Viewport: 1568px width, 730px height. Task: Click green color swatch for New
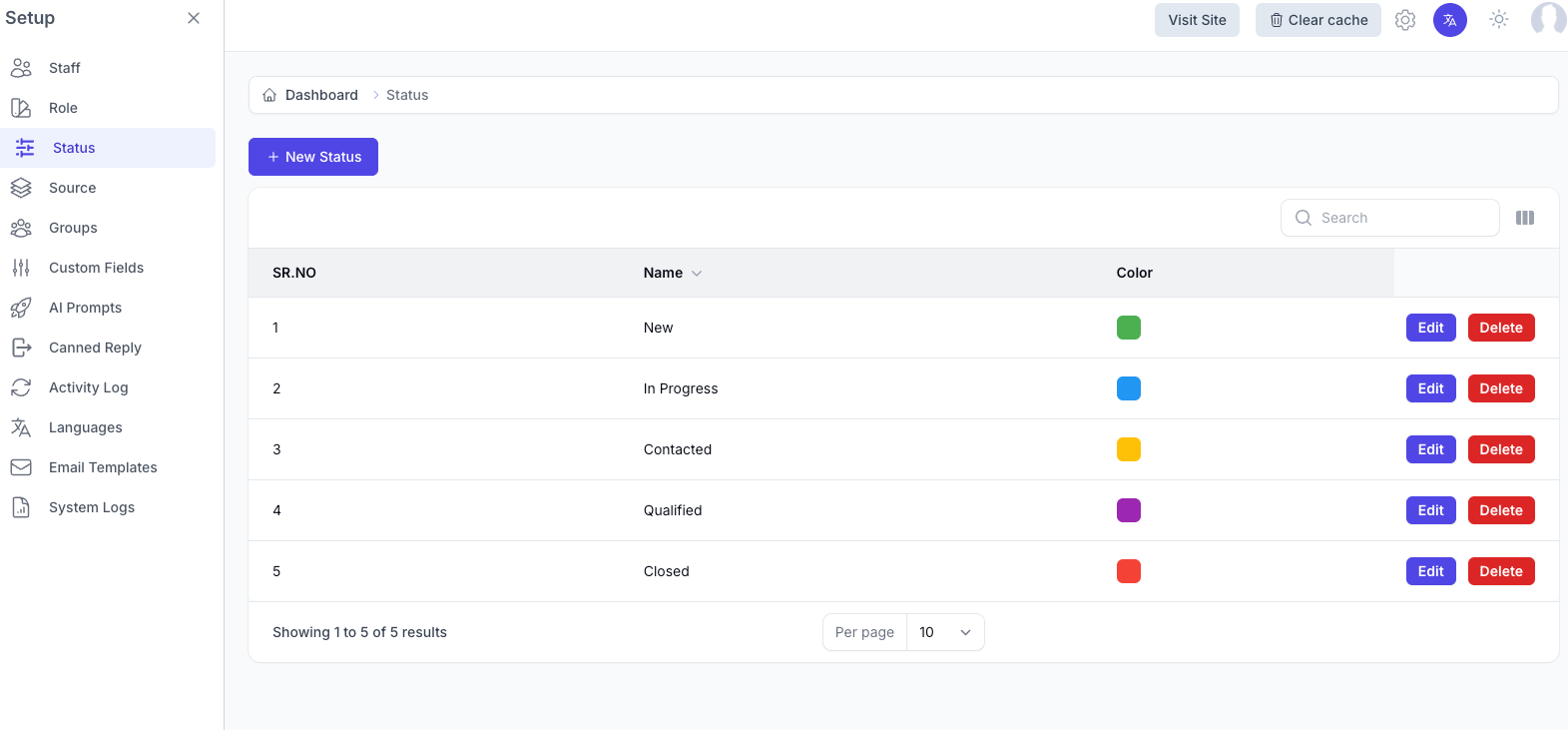coord(1129,328)
